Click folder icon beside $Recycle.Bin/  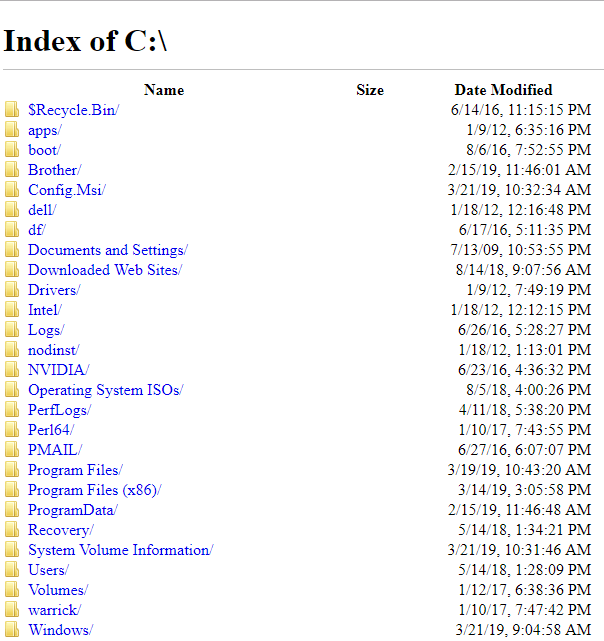pos(12,110)
